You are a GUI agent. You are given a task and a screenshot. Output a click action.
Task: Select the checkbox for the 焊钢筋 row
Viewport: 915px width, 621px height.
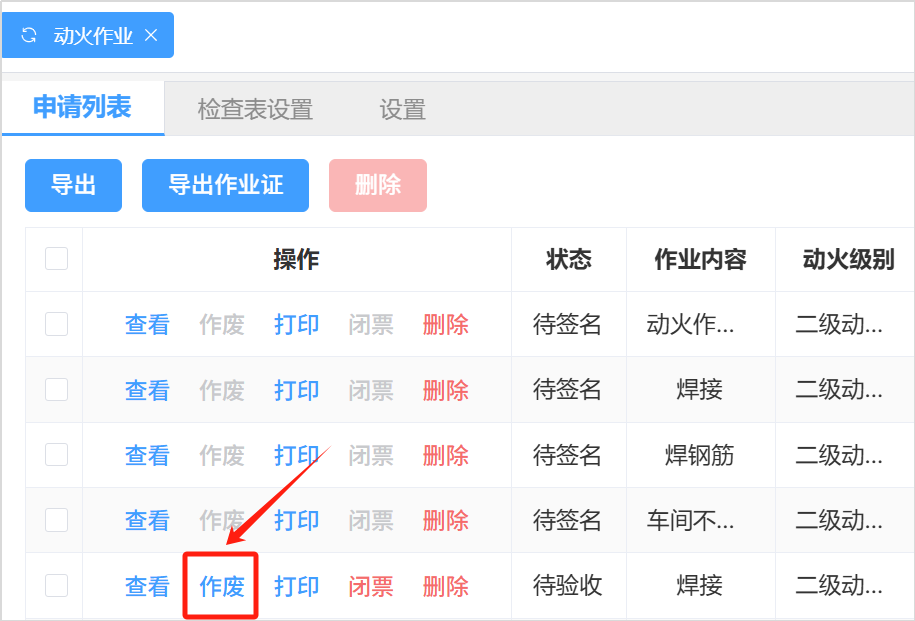click(56, 455)
